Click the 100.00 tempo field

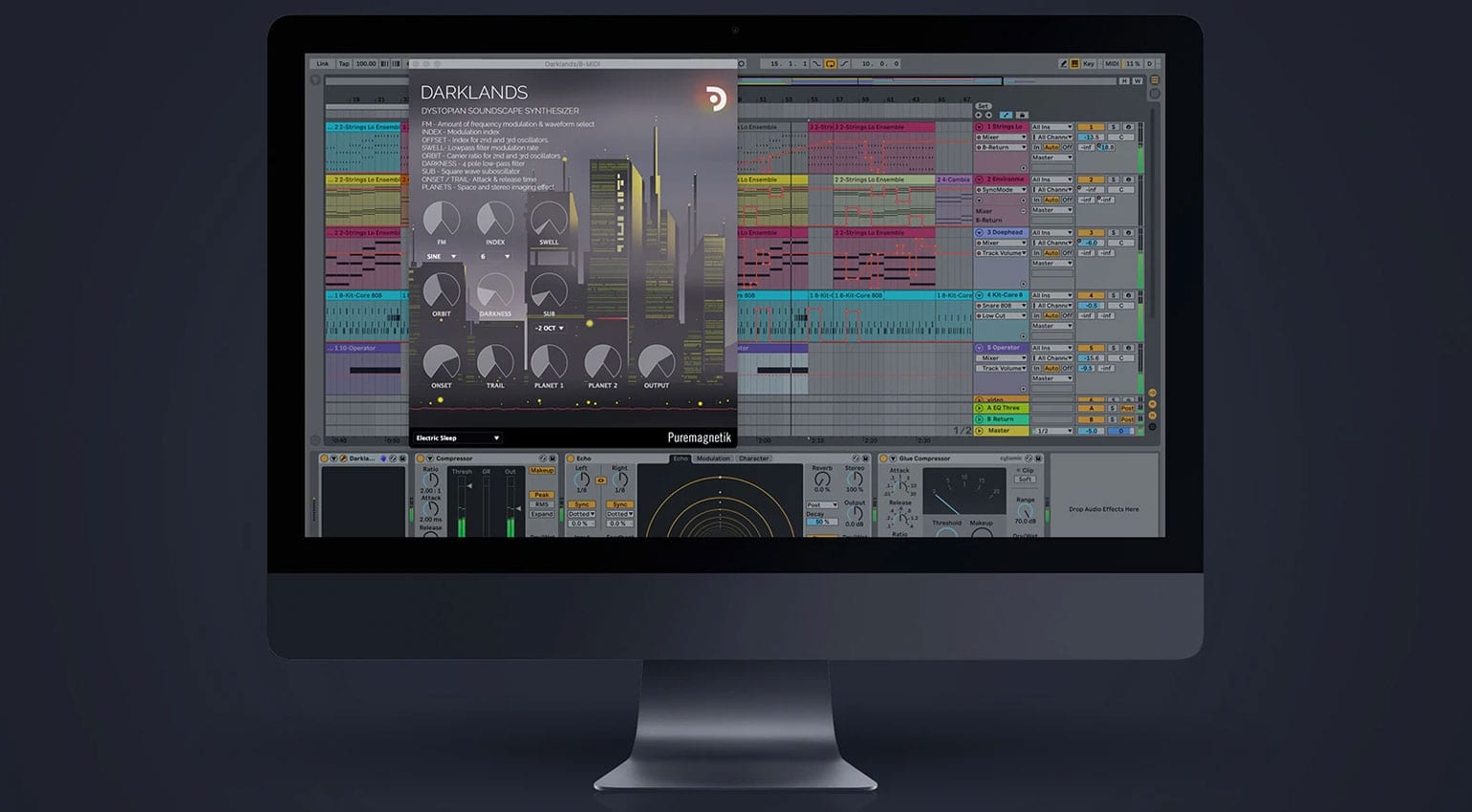click(x=365, y=64)
